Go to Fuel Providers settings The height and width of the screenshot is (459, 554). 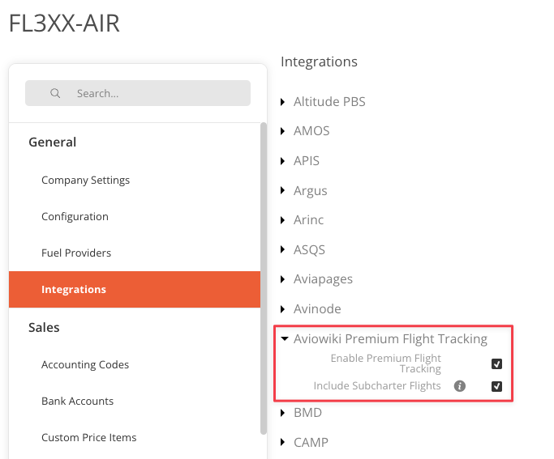click(76, 253)
